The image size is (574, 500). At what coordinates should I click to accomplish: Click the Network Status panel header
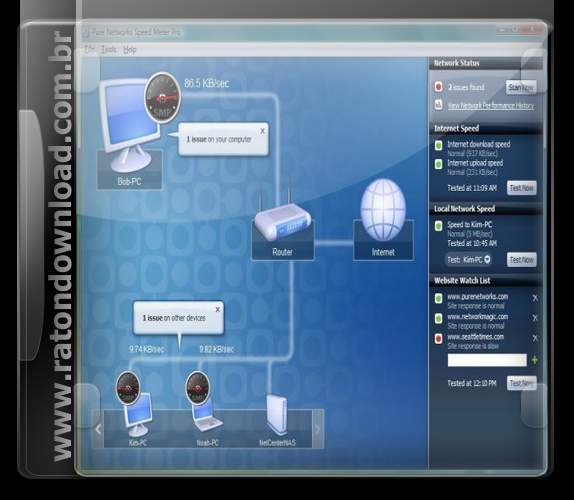[486, 63]
